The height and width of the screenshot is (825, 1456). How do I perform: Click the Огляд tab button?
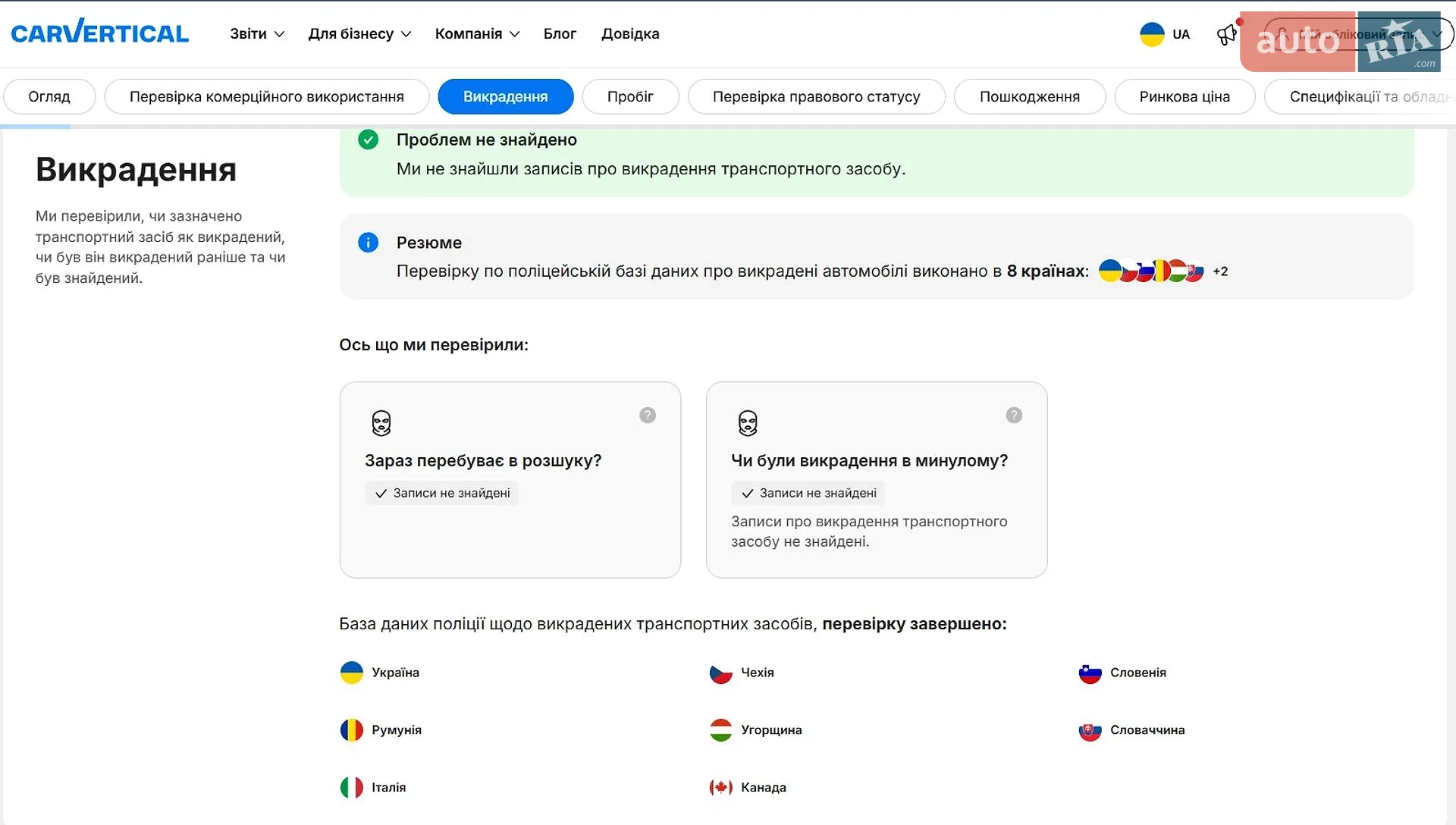click(x=49, y=96)
